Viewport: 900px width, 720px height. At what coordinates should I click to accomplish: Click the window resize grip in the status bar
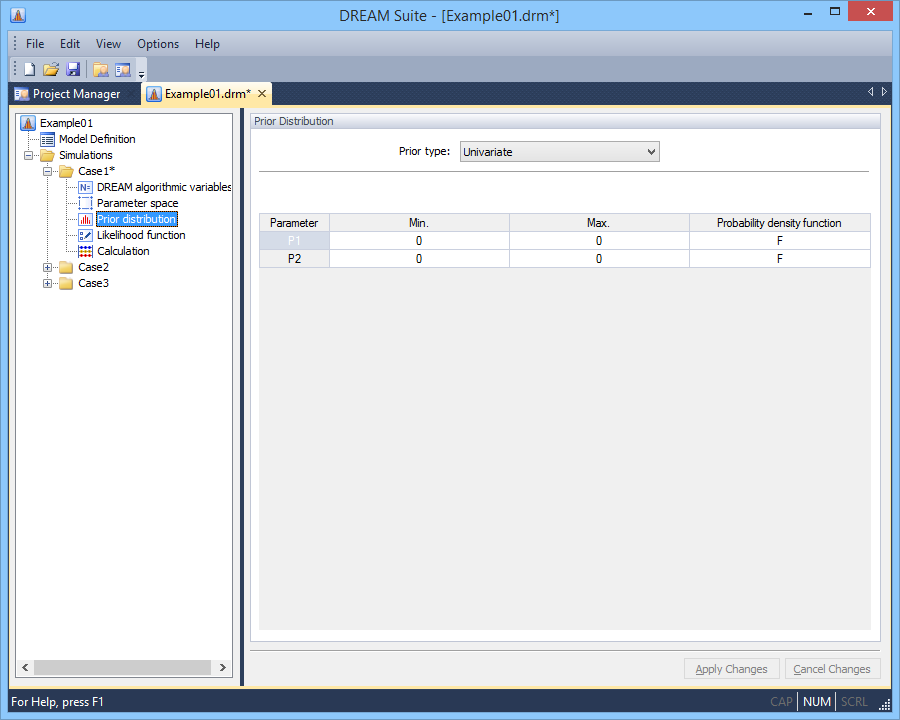885,704
